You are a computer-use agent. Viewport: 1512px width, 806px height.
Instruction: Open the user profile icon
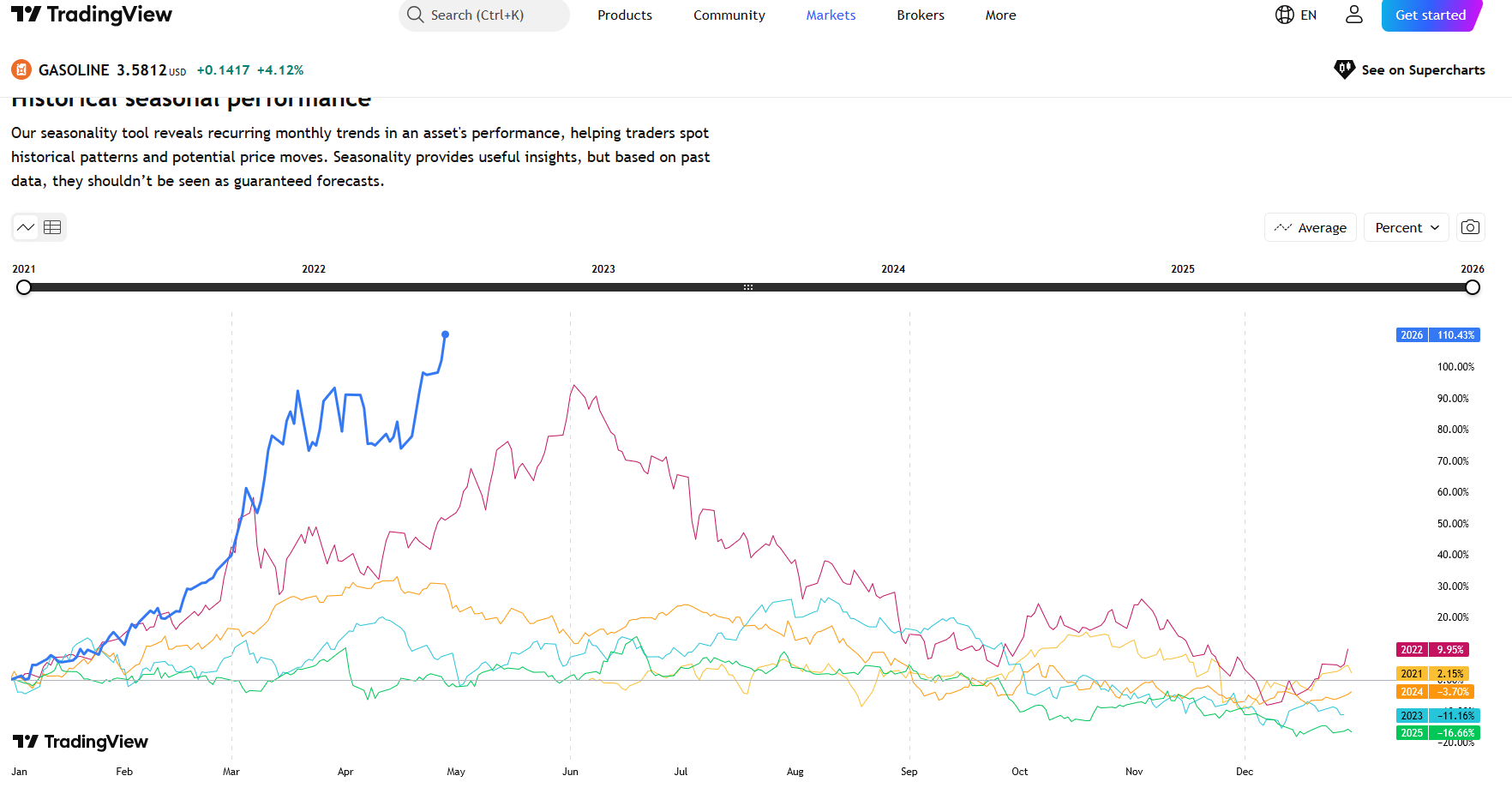click(x=1354, y=15)
